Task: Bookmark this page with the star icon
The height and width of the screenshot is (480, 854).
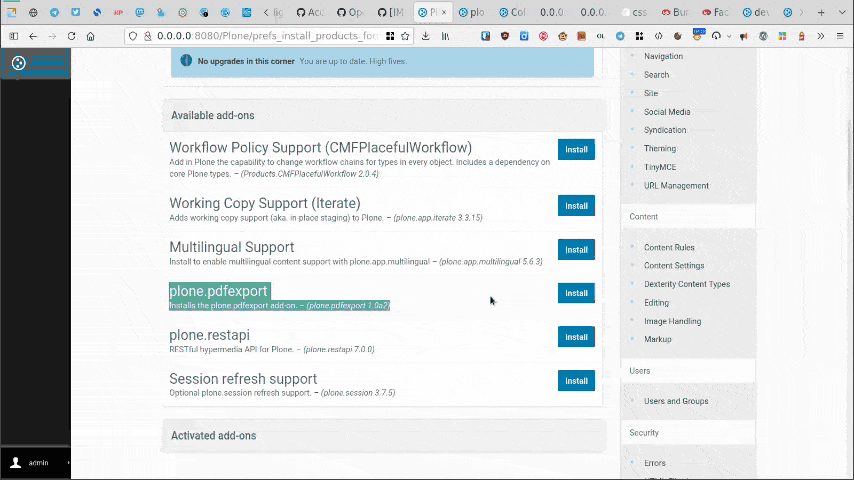Action: [x=405, y=36]
